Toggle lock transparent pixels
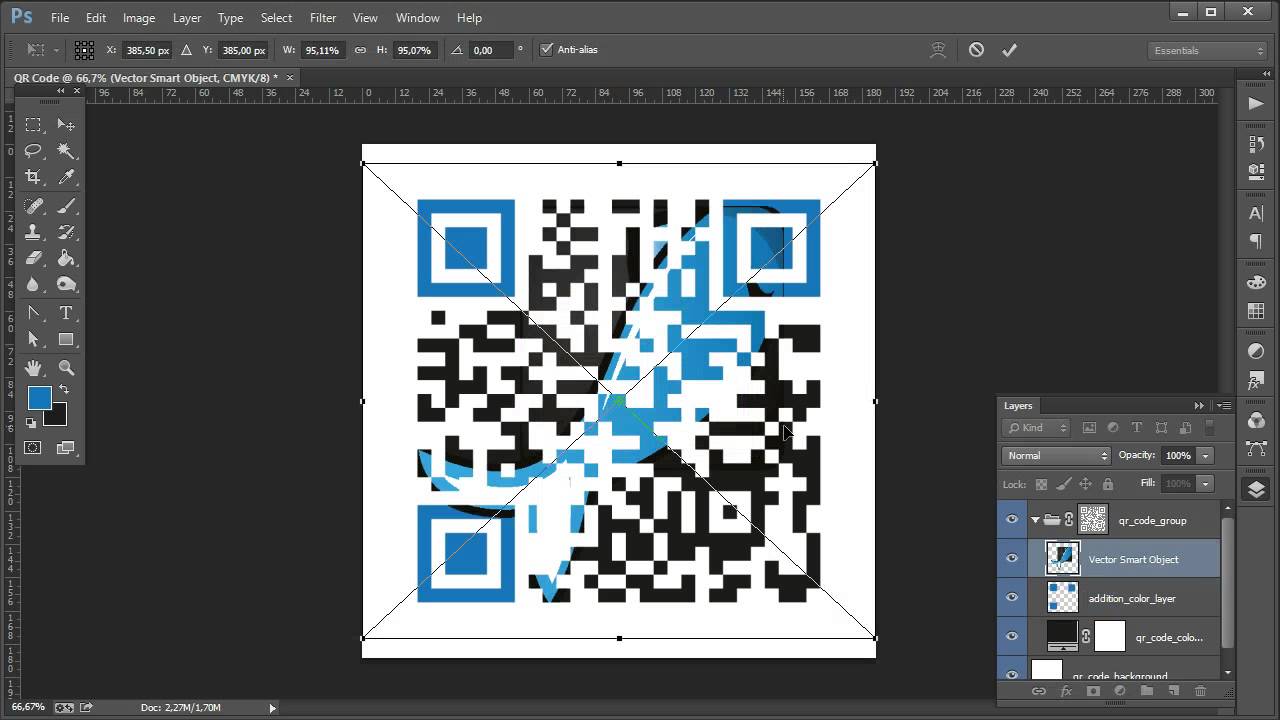Image resolution: width=1280 pixels, height=720 pixels. click(x=1041, y=484)
